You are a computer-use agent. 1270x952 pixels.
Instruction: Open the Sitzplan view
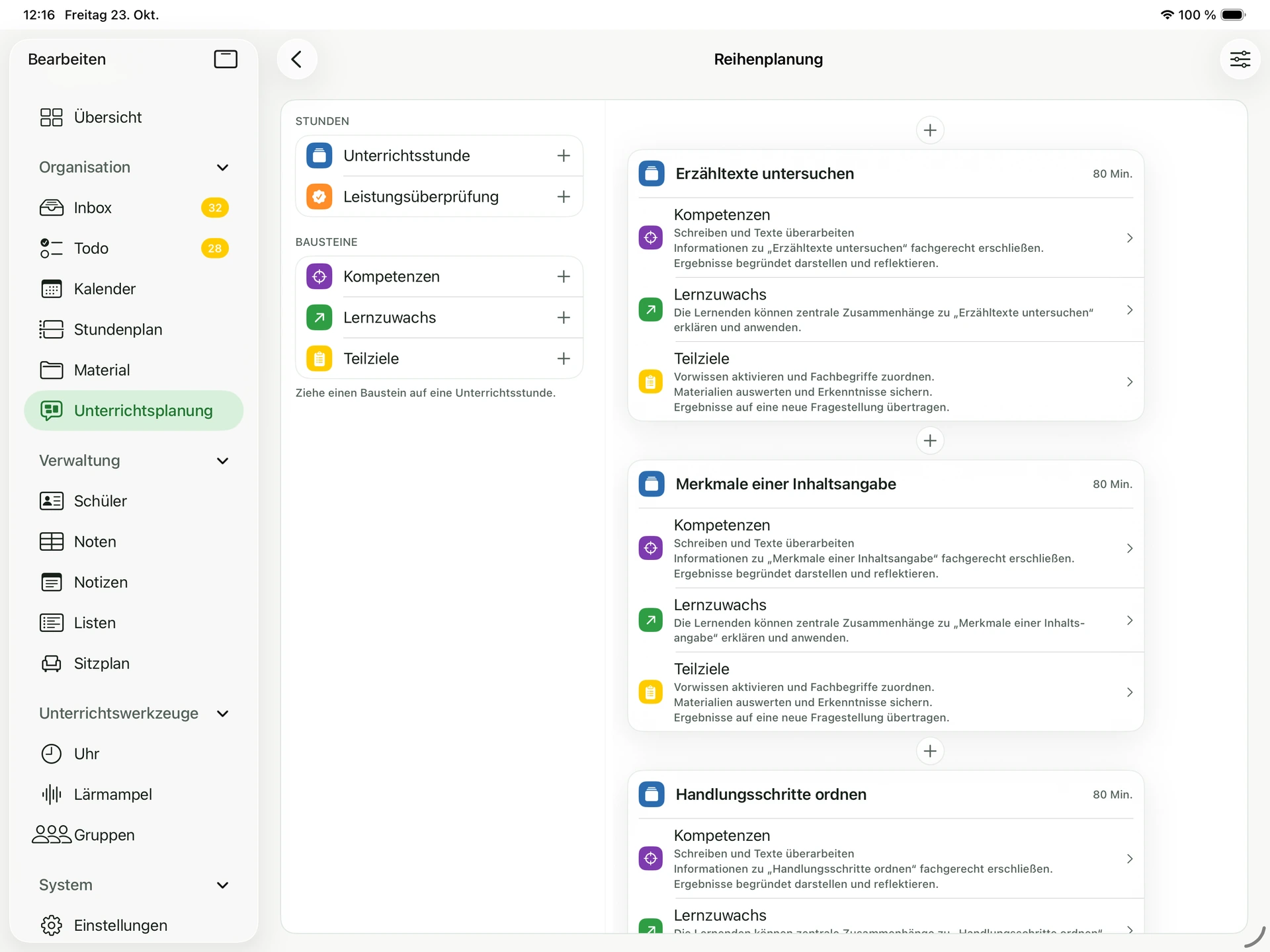(x=134, y=664)
